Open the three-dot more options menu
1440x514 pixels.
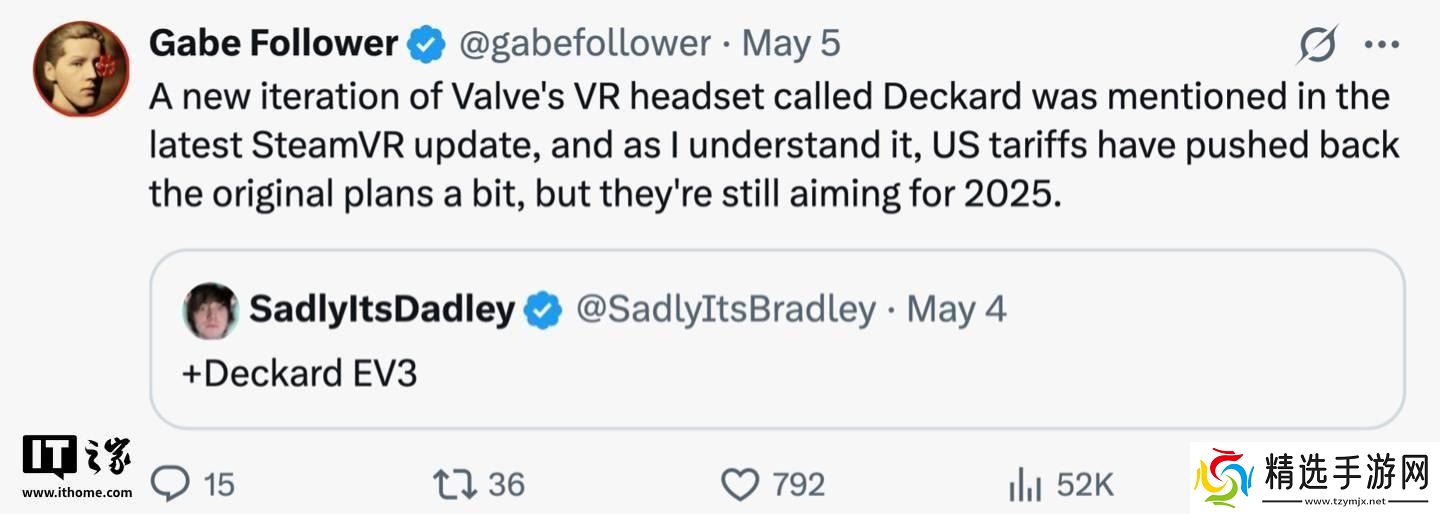tap(1382, 46)
